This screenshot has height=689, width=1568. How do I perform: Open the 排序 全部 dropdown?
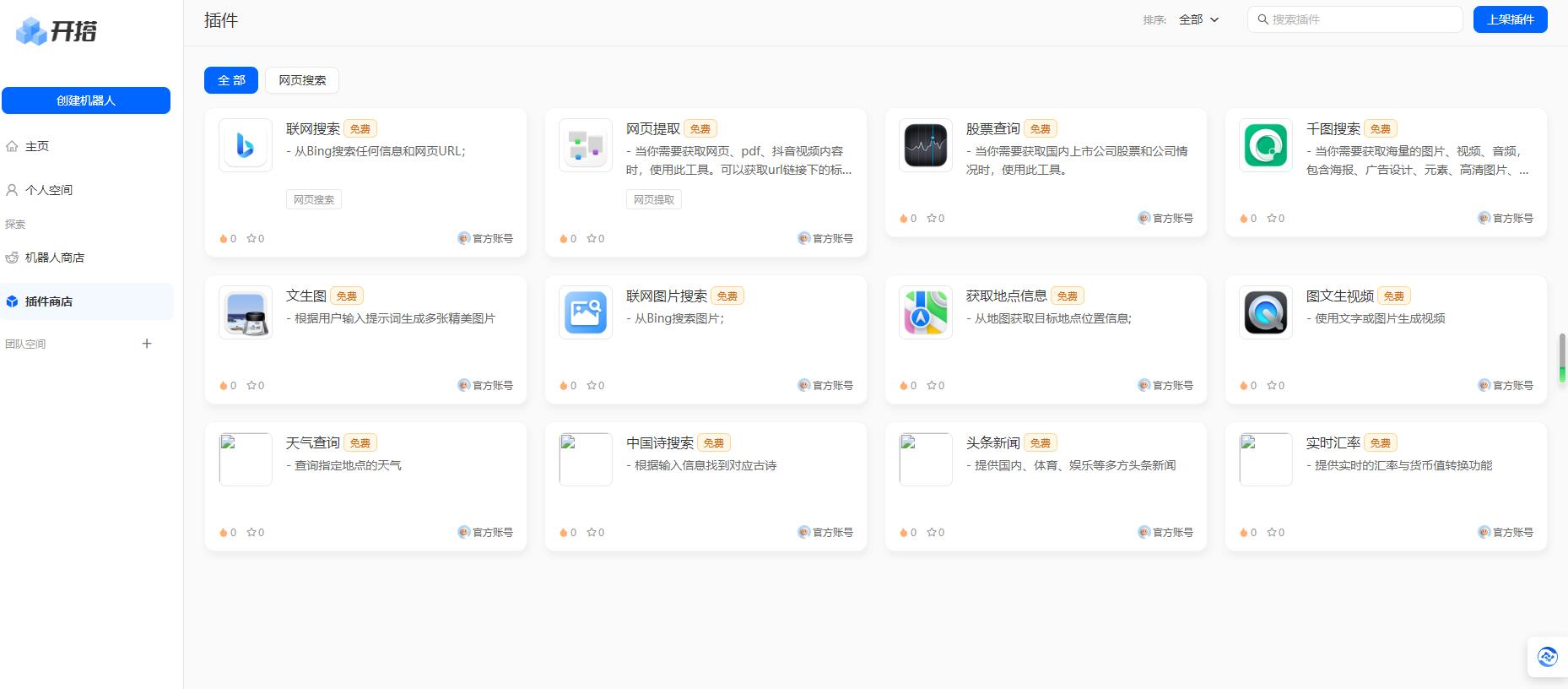(x=1198, y=19)
